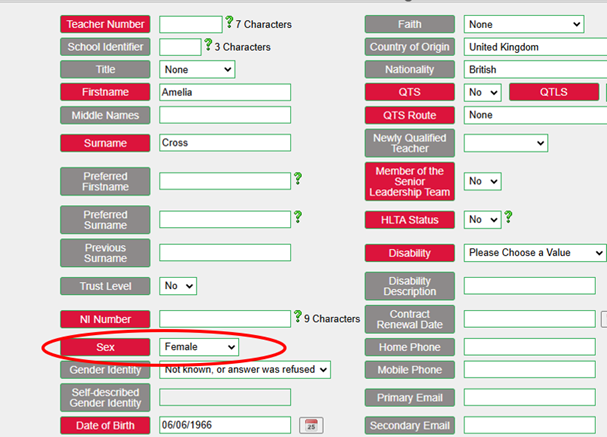The image size is (607, 437).
Task: Open the Title dropdown
Action: tap(197, 70)
